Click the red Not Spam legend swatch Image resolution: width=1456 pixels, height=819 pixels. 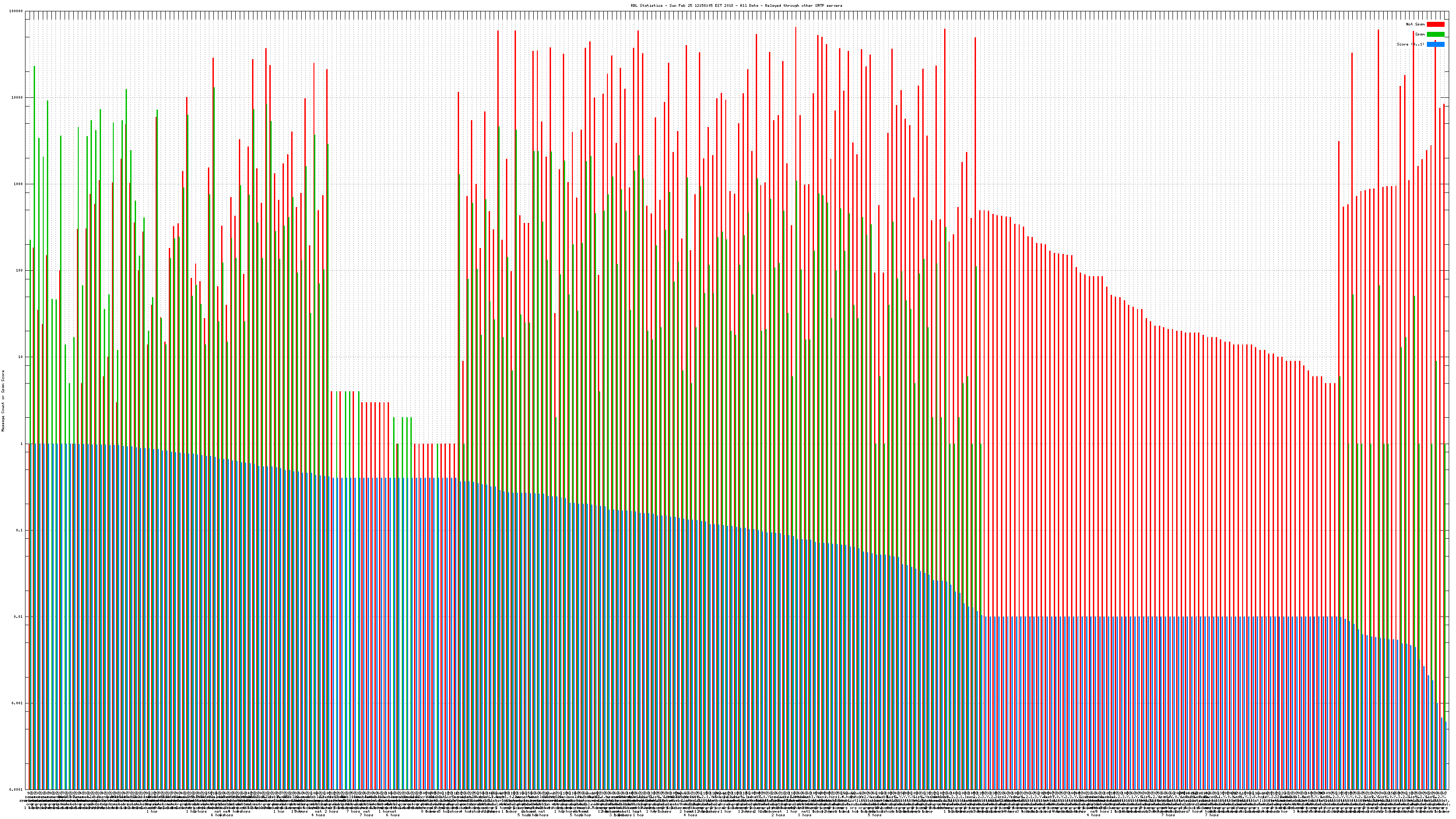coord(1435,24)
